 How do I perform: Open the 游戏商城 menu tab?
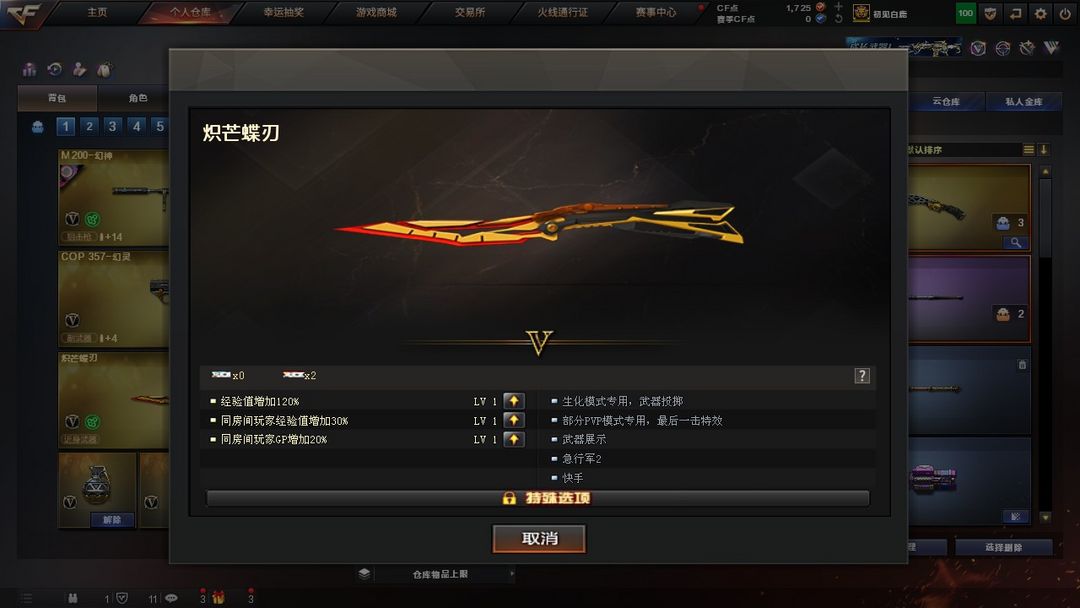pyautogui.click(x=376, y=12)
